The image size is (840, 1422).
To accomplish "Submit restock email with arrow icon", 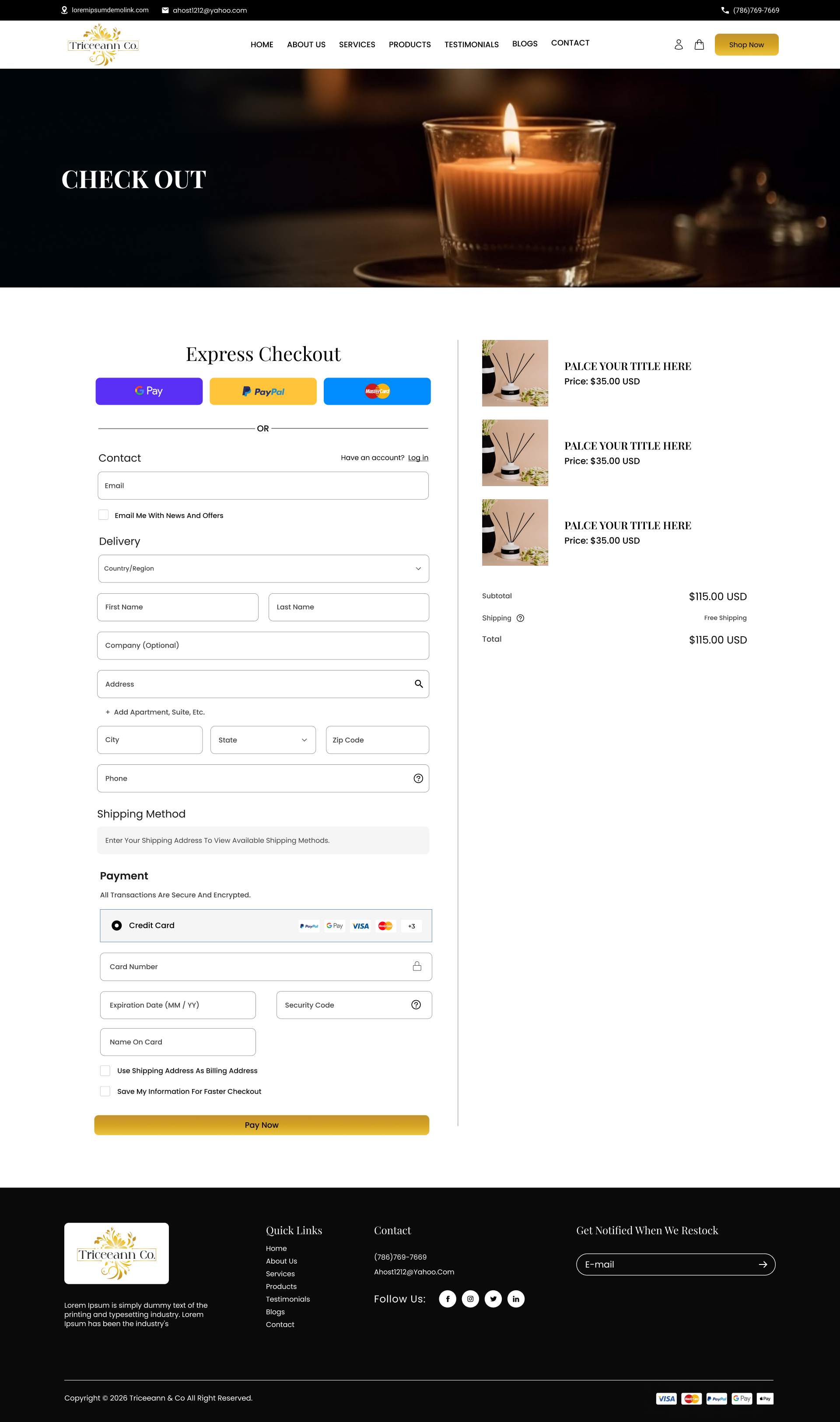I will tap(763, 1264).
